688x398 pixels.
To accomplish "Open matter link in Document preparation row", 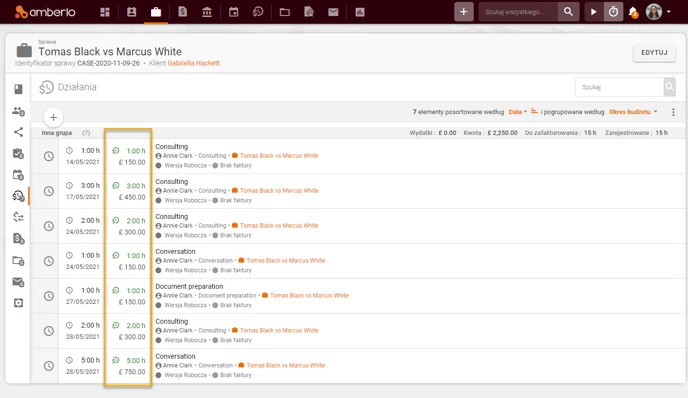I will (x=309, y=296).
